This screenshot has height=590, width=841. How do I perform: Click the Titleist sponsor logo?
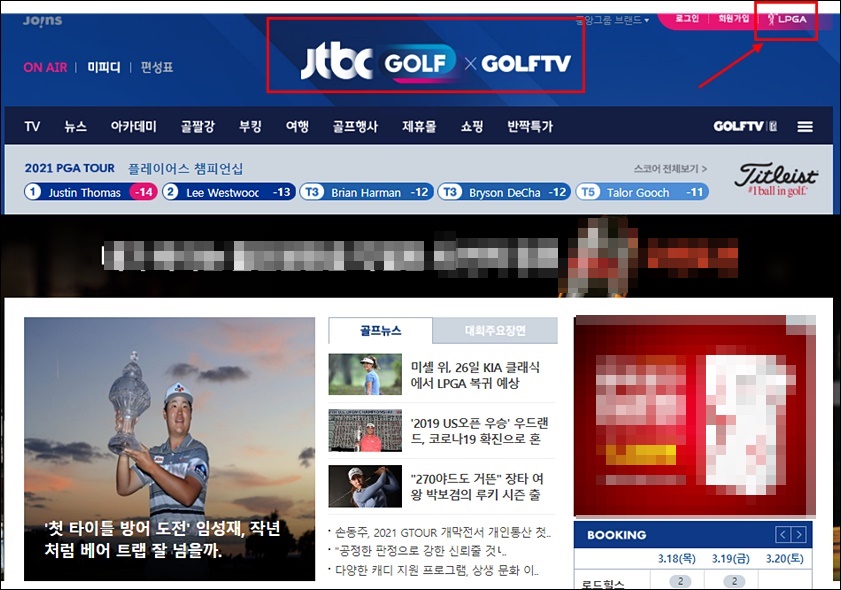tap(776, 179)
